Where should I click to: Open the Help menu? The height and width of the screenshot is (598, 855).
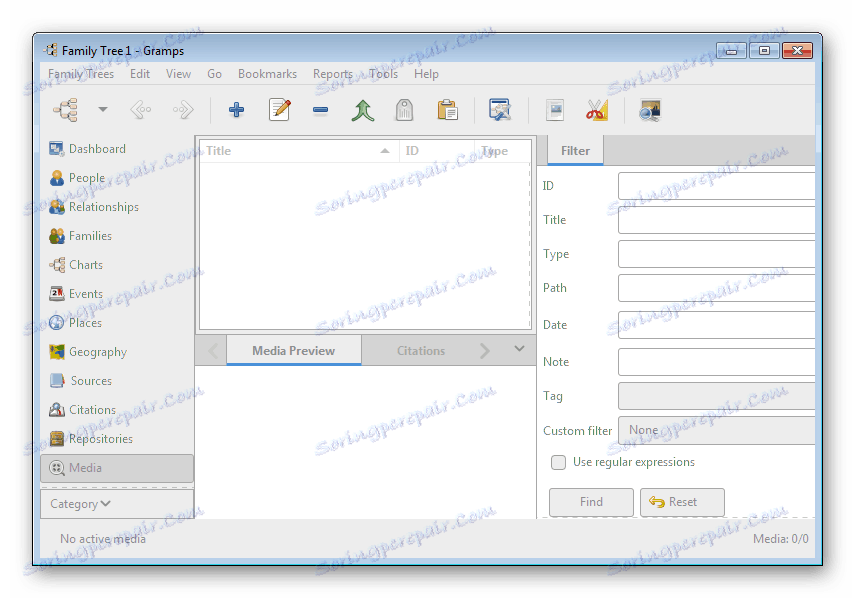pos(426,74)
